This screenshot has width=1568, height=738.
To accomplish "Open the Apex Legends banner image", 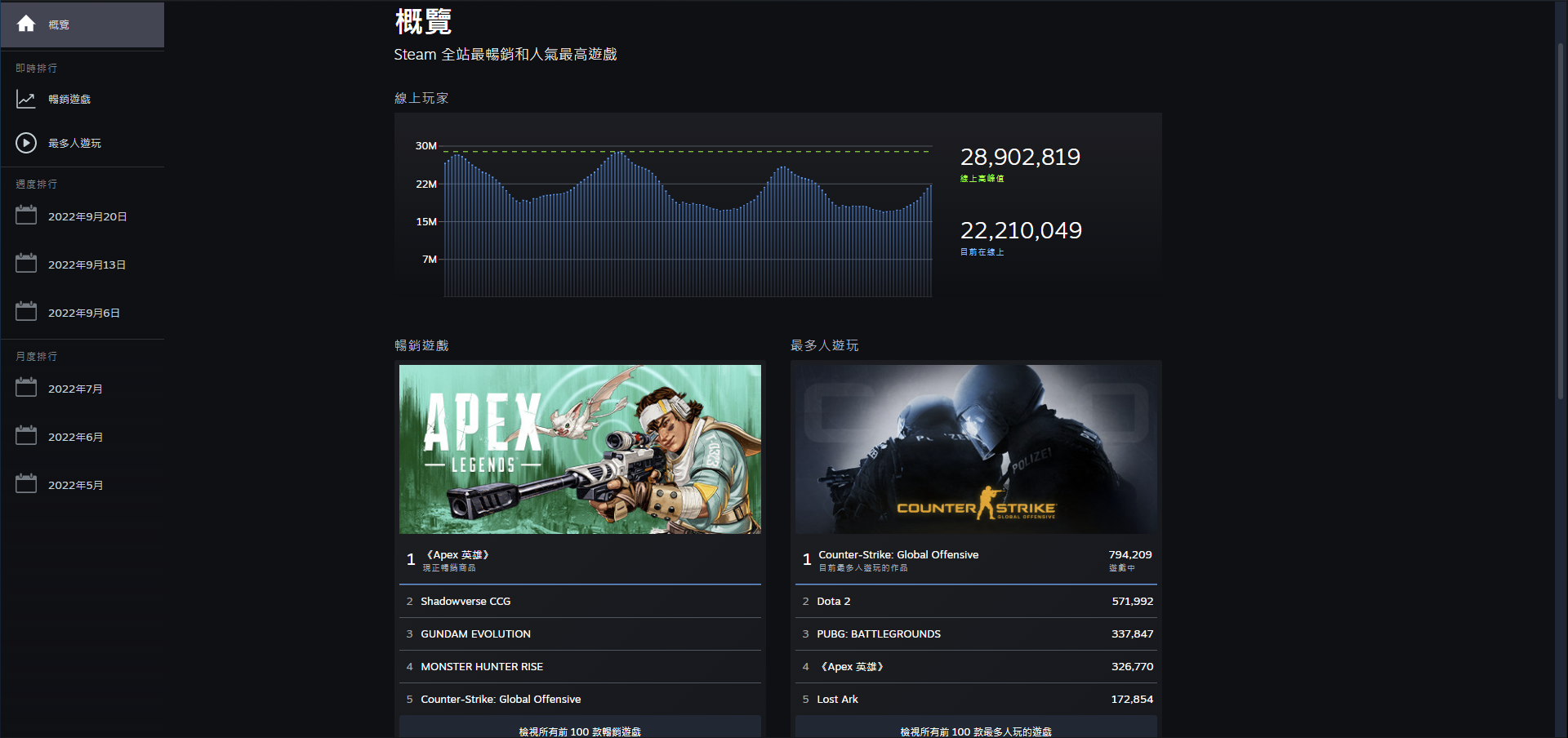I will point(580,449).
